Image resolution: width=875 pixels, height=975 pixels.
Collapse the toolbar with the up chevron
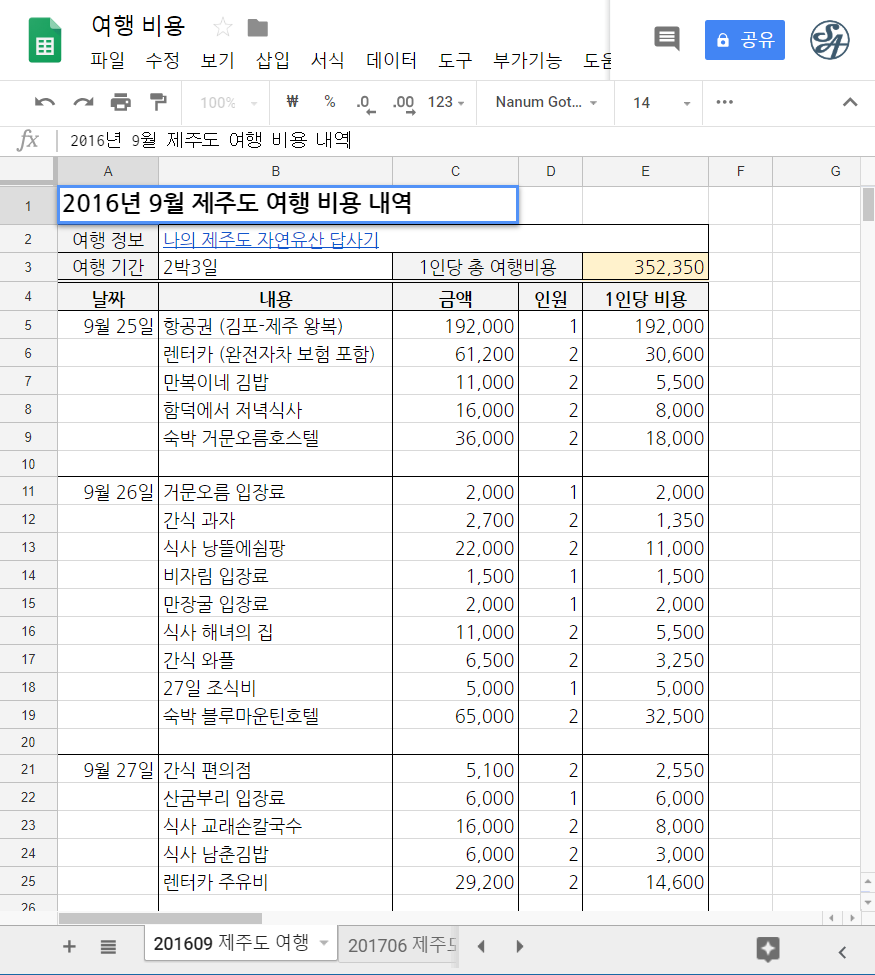850,102
